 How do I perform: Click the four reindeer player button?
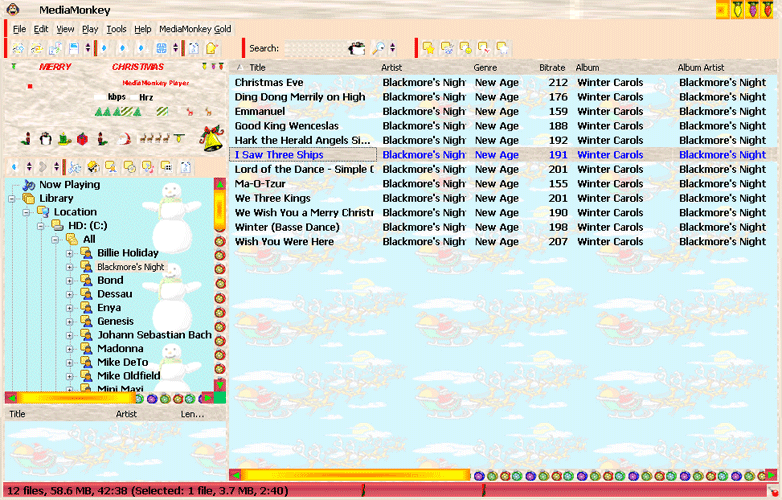[x=154, y=138]
